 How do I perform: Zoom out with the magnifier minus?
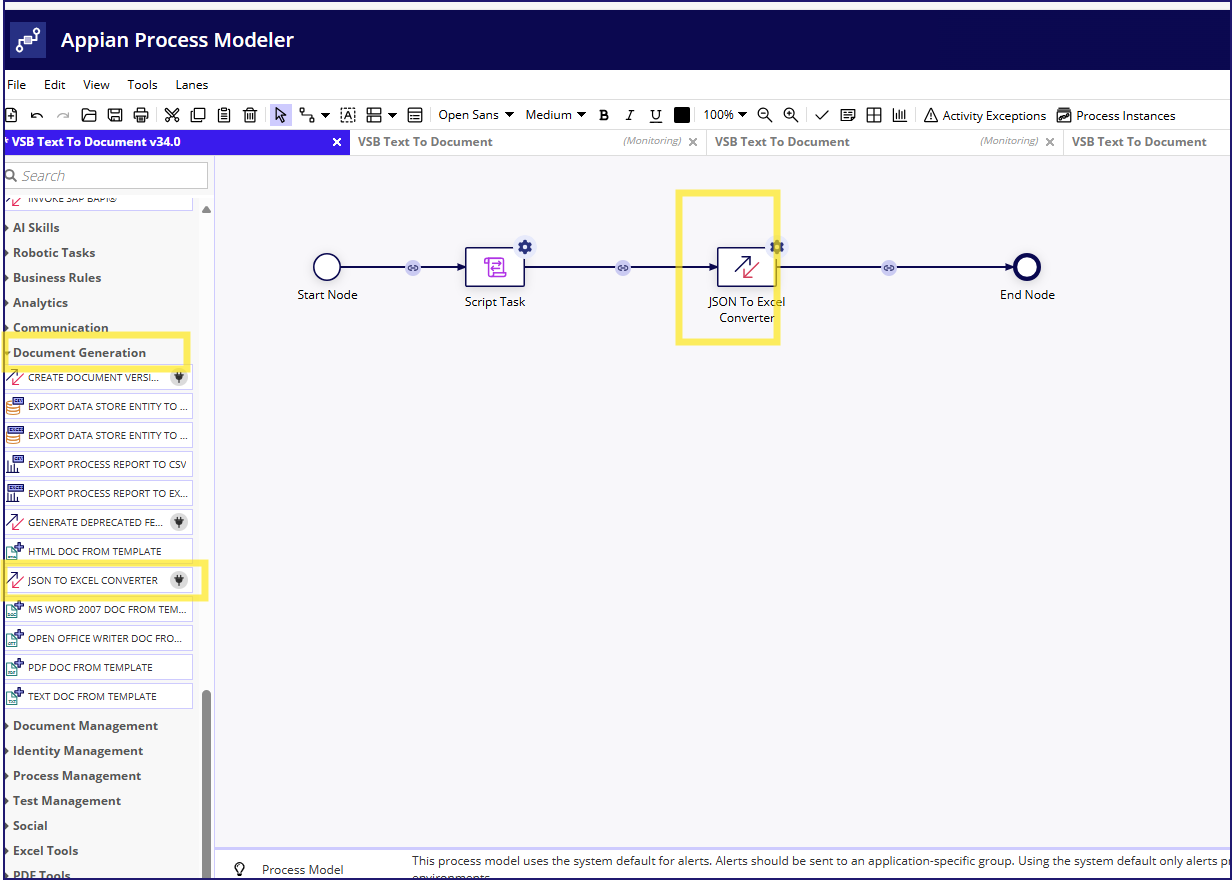pos(765,115)
